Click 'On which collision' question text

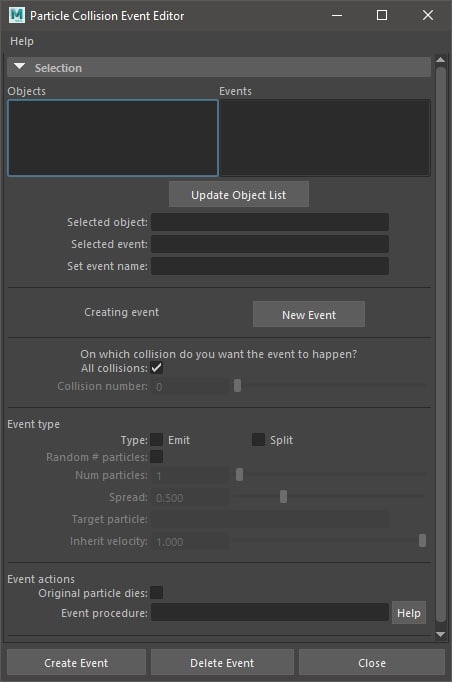218,354
